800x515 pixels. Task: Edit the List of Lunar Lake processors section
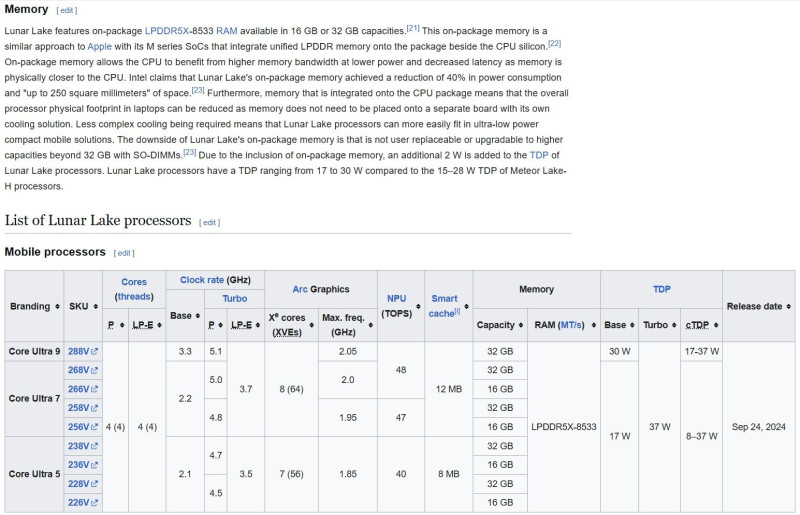[209, 223]
